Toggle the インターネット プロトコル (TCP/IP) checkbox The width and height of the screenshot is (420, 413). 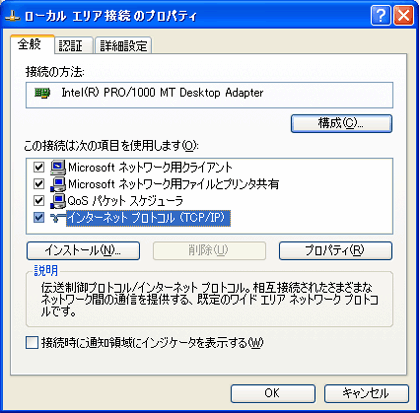pyautogui.click(x=39, y=218)
